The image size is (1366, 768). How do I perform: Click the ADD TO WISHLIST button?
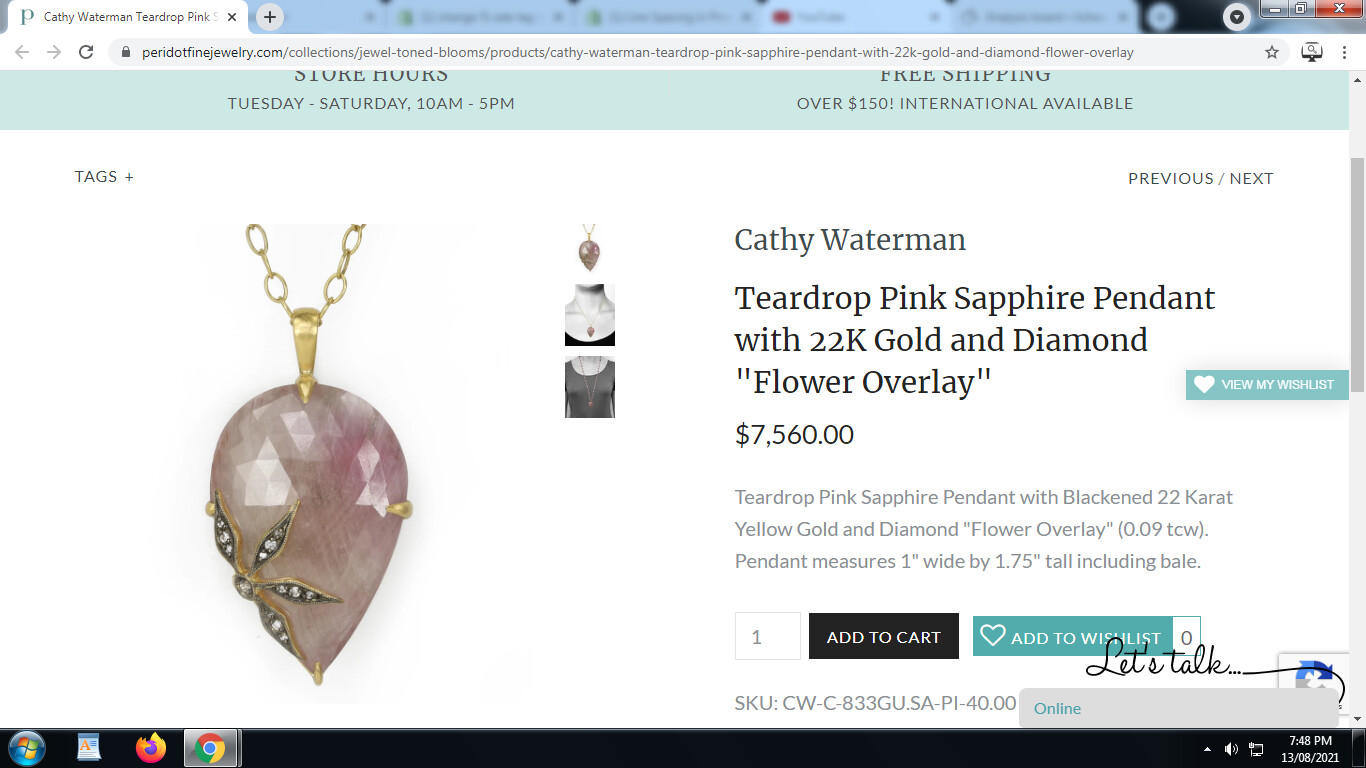(1072, 636)
